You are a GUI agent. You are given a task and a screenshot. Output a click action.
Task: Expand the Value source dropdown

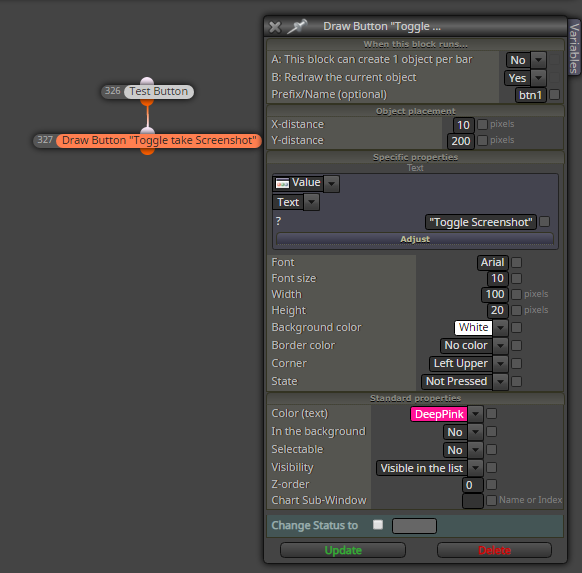(331, 183)
